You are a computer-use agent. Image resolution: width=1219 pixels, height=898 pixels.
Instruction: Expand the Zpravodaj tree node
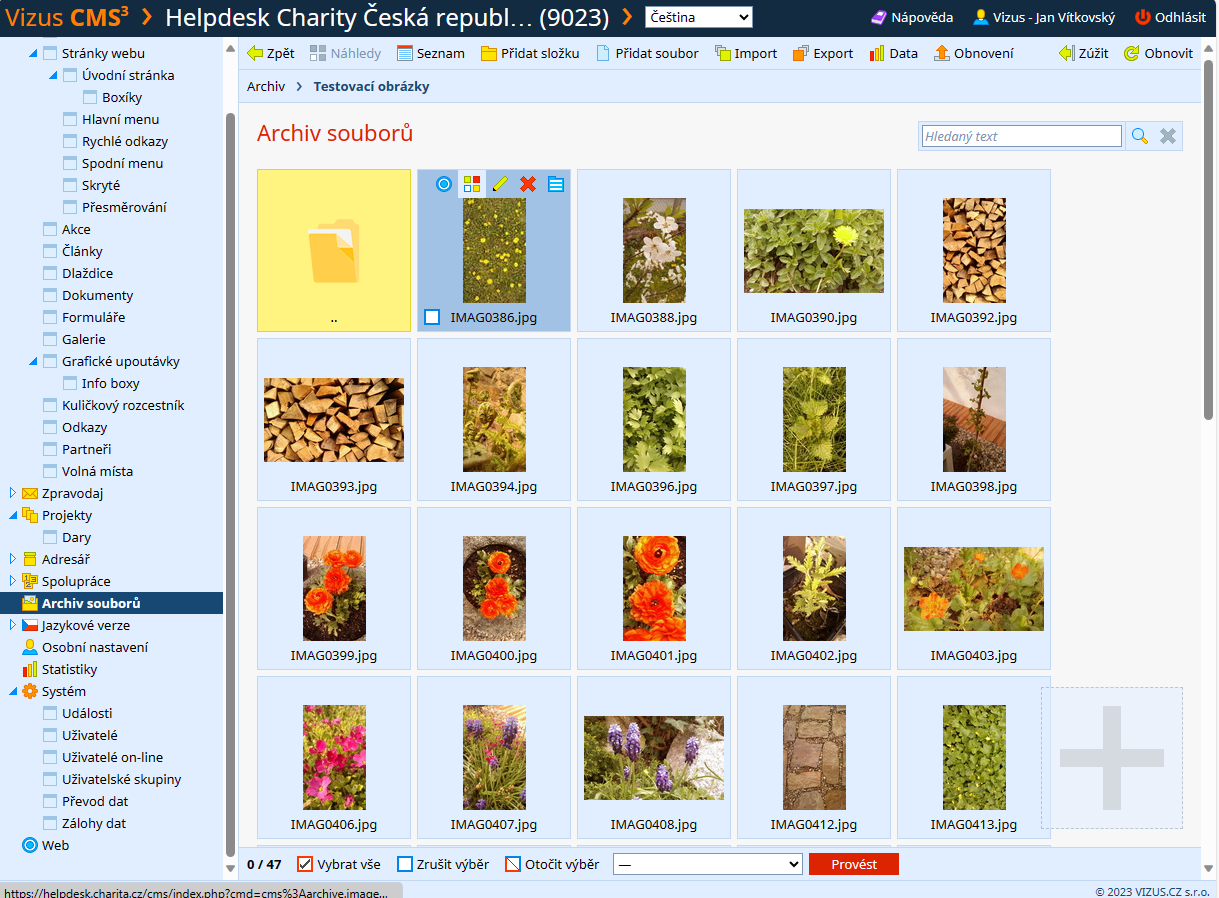click(12, 493)
